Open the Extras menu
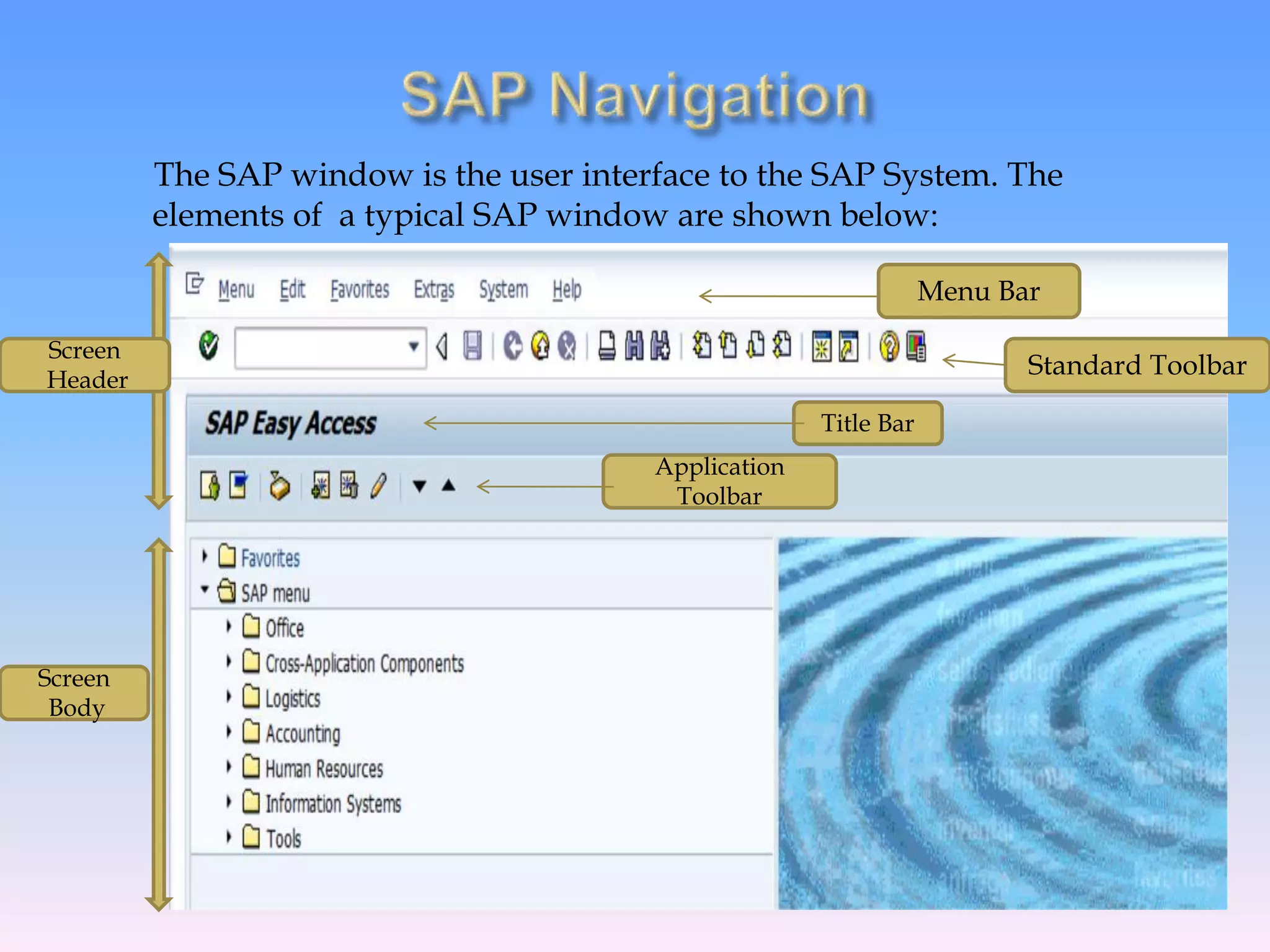This screenshot has height=952, width=1270. pyautogui.click(x=434, y=289)
